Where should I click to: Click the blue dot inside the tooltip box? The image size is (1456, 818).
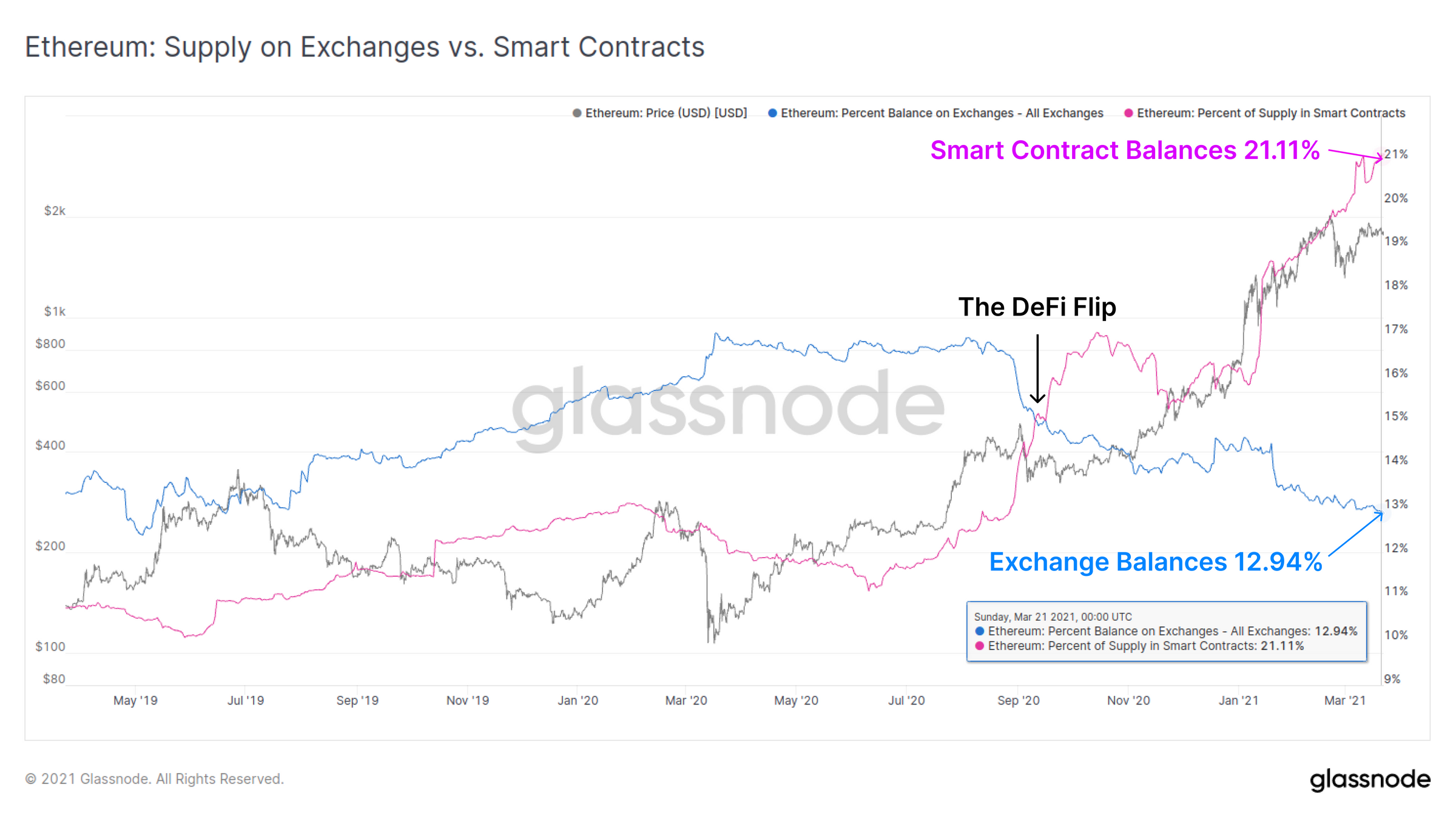[x=980, y=631]
